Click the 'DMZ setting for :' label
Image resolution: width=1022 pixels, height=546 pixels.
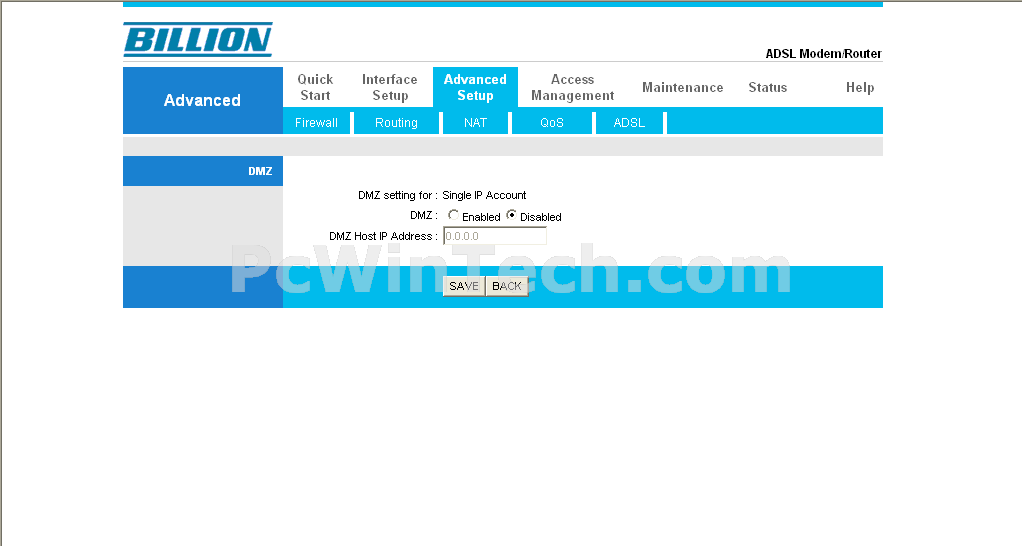click(398, 195)
